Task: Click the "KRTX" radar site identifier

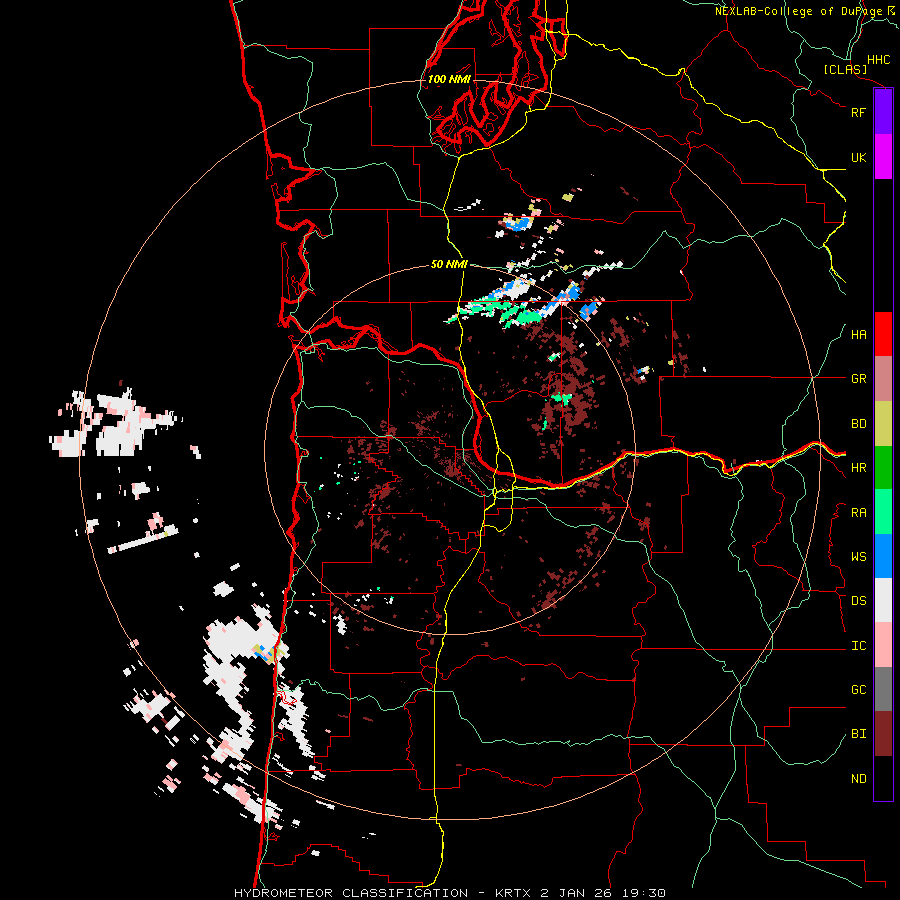Action: click(x=513, y=893)
